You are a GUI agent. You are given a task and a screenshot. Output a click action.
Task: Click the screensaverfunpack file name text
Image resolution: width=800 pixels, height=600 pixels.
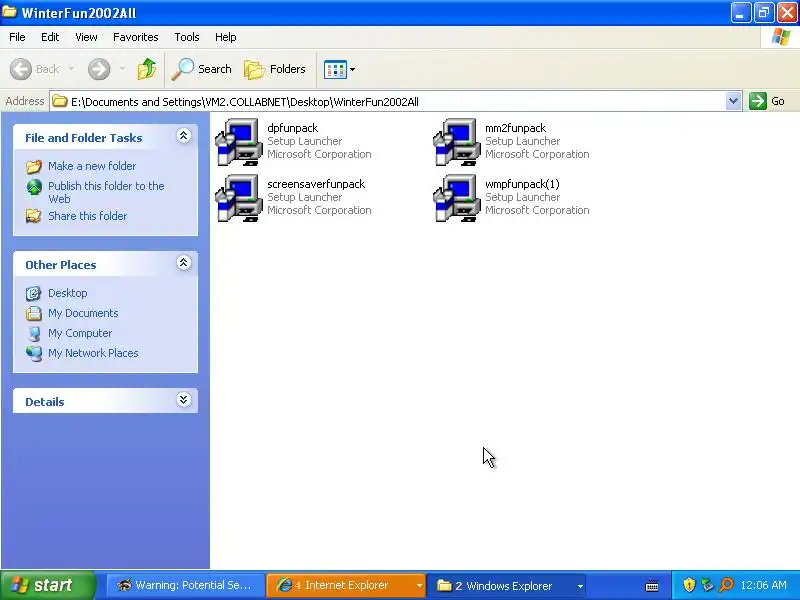coord(316,184)
